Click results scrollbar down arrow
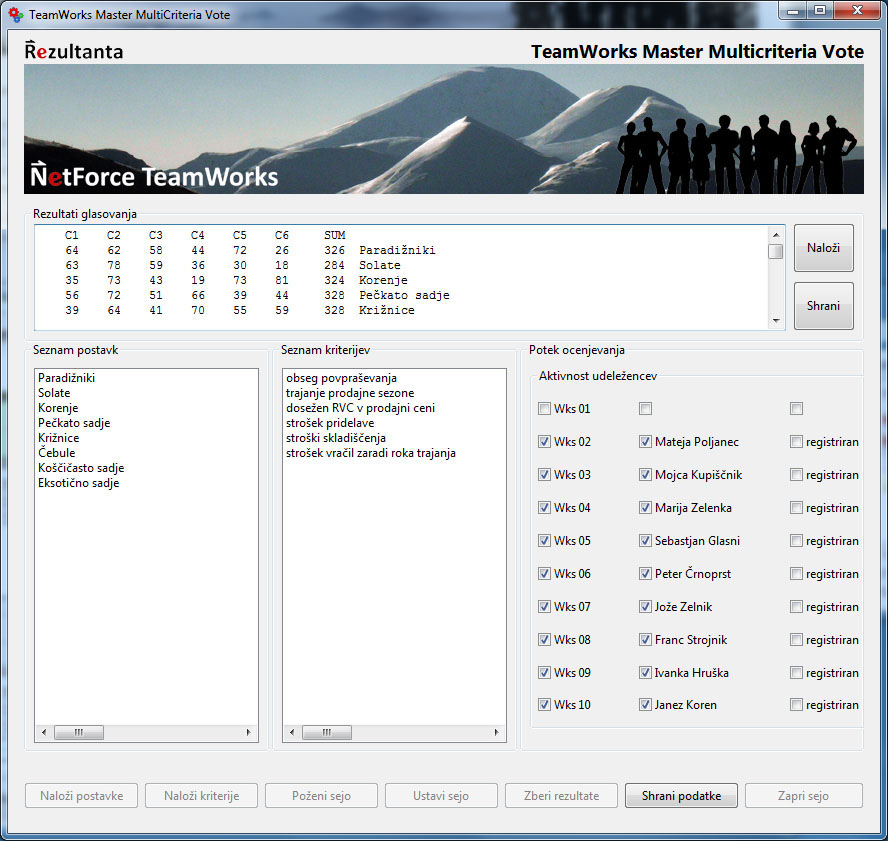The width and height of the screenshot is (888, 841). pos(776,321)
